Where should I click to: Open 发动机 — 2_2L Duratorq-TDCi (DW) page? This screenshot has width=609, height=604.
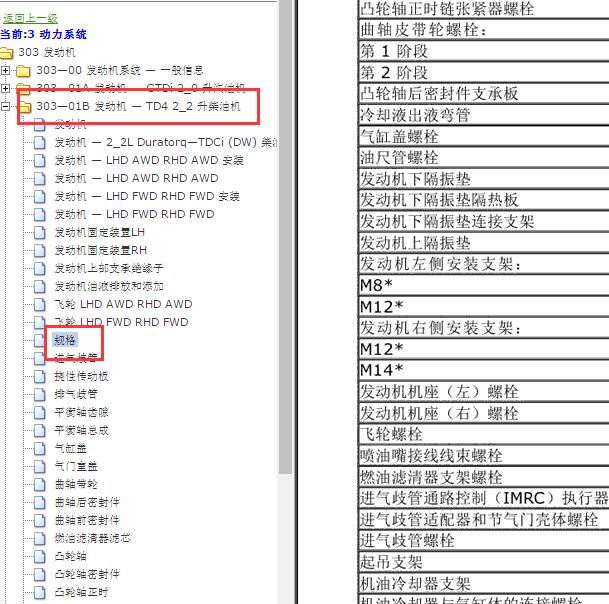tap(166, 142)
